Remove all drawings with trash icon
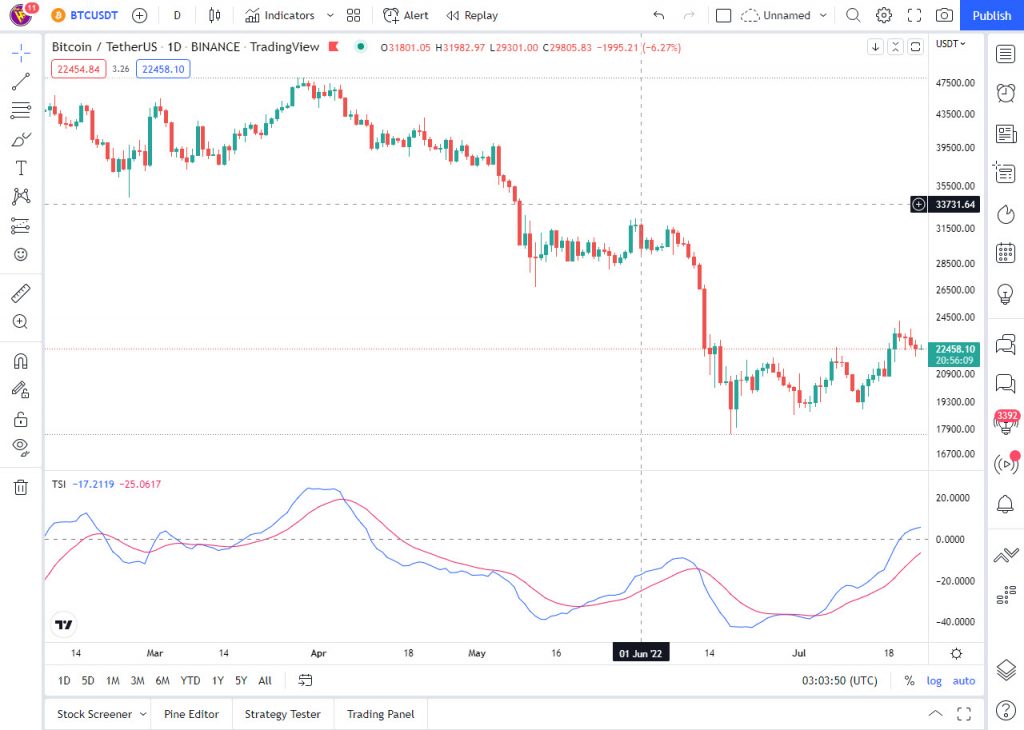The image size is (1024, 730). (21, 487)
